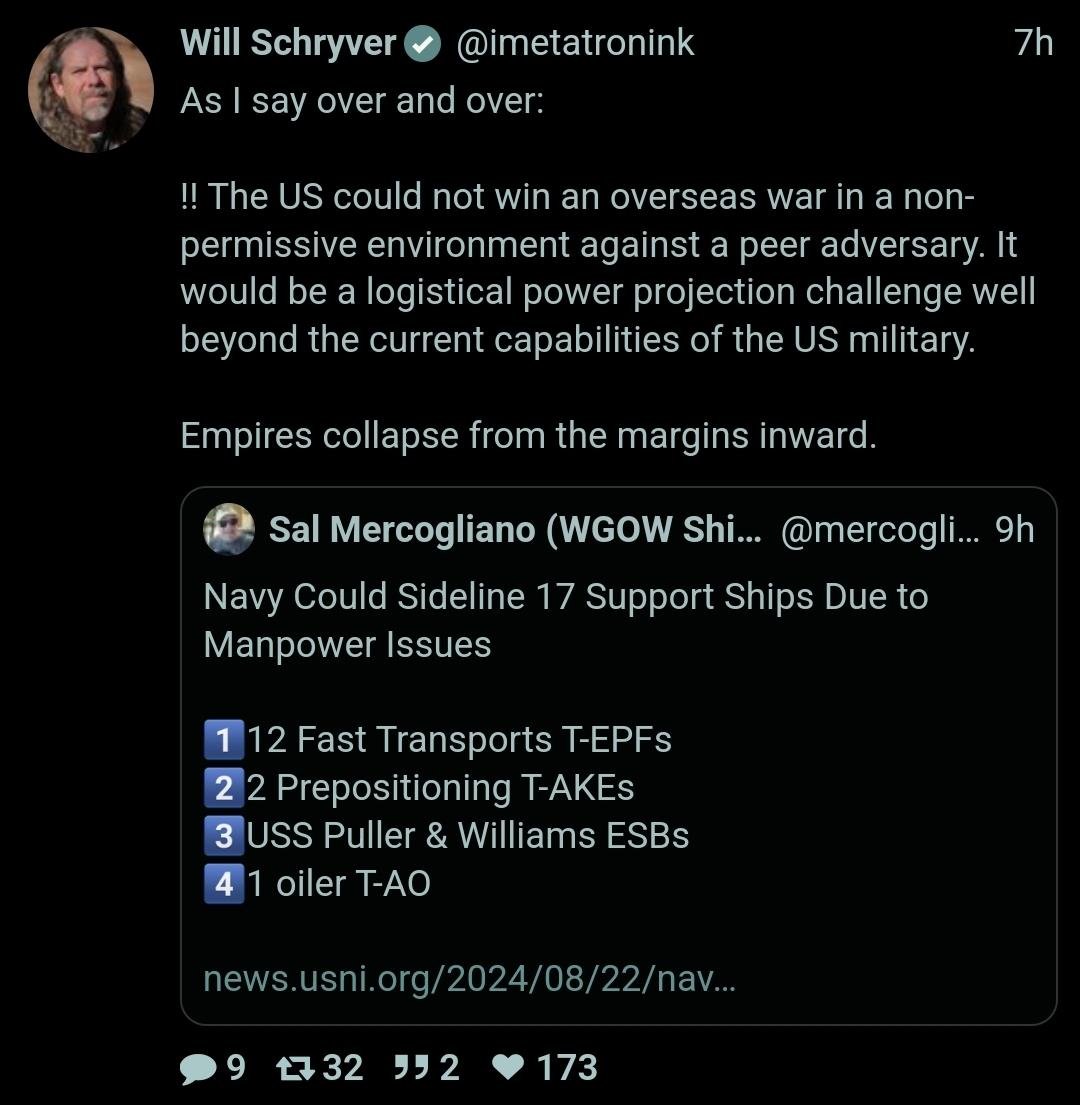Open the news.usni.org article link
1080x1105 pixels.
tap(469, 978)
